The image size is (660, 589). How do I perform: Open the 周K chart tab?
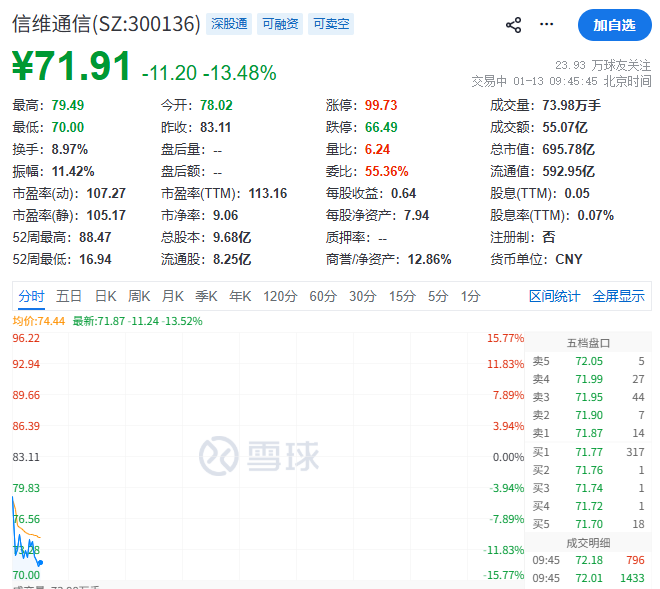tap(139, 296)
